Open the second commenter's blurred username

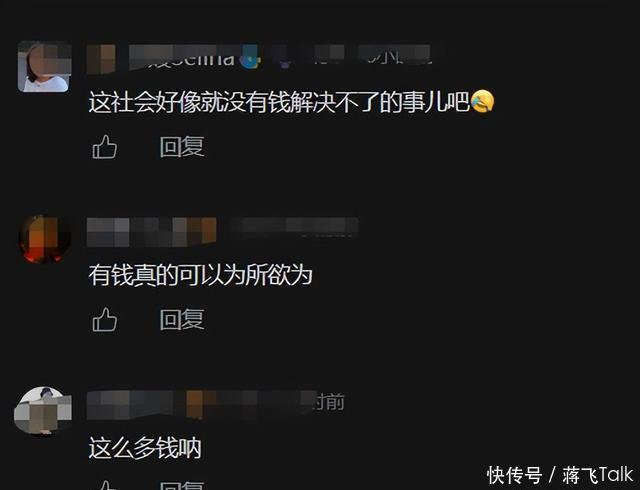pos(151,232)
